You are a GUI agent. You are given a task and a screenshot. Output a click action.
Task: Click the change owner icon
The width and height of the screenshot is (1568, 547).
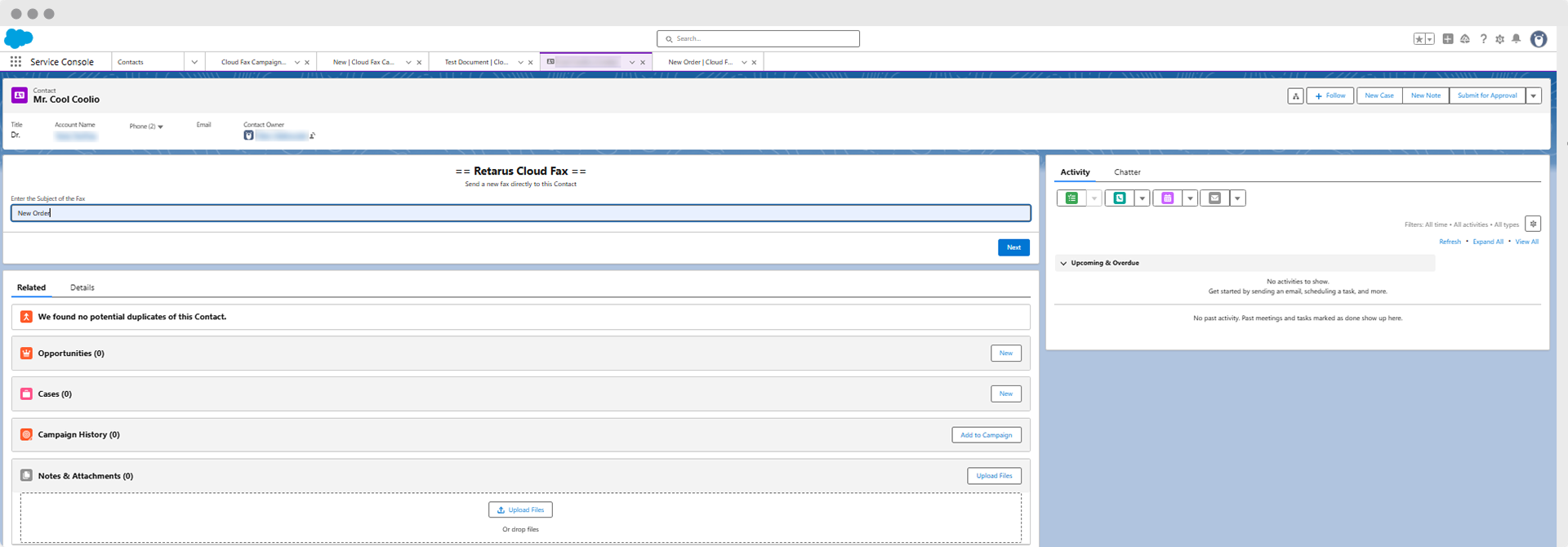[x=313, y=136]
